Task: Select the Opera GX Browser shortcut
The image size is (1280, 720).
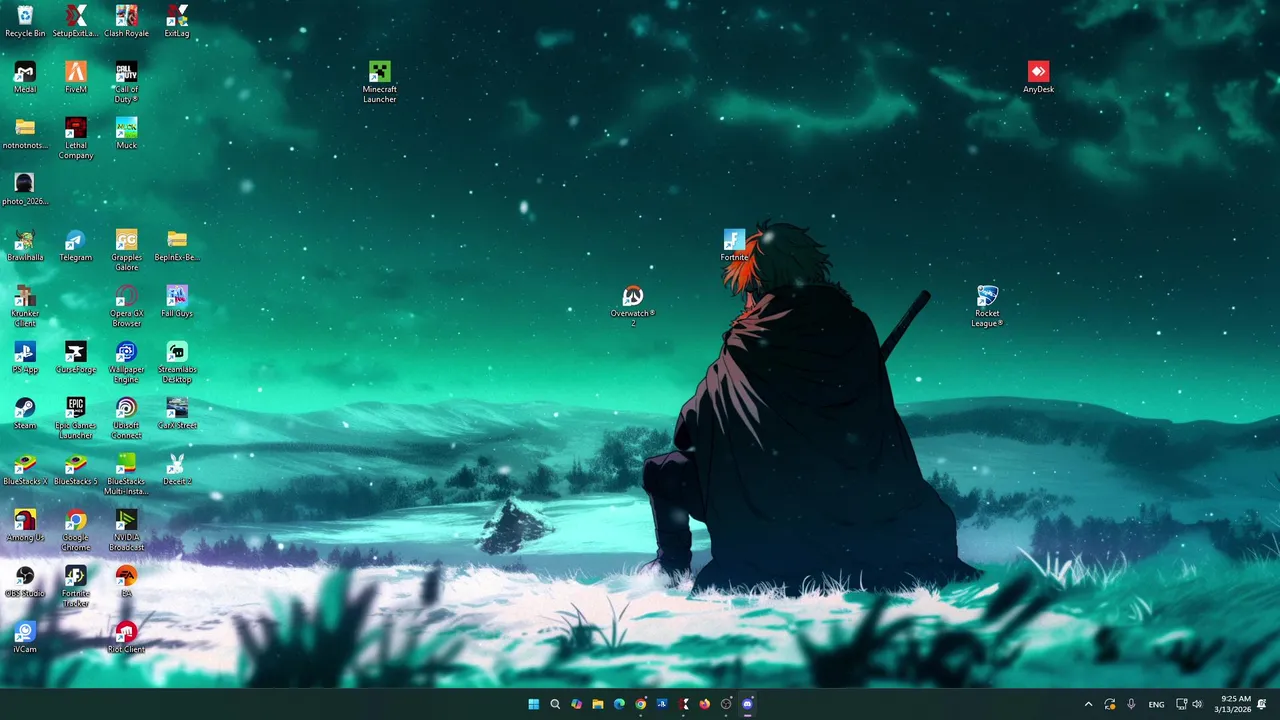Action: [126, 306]
